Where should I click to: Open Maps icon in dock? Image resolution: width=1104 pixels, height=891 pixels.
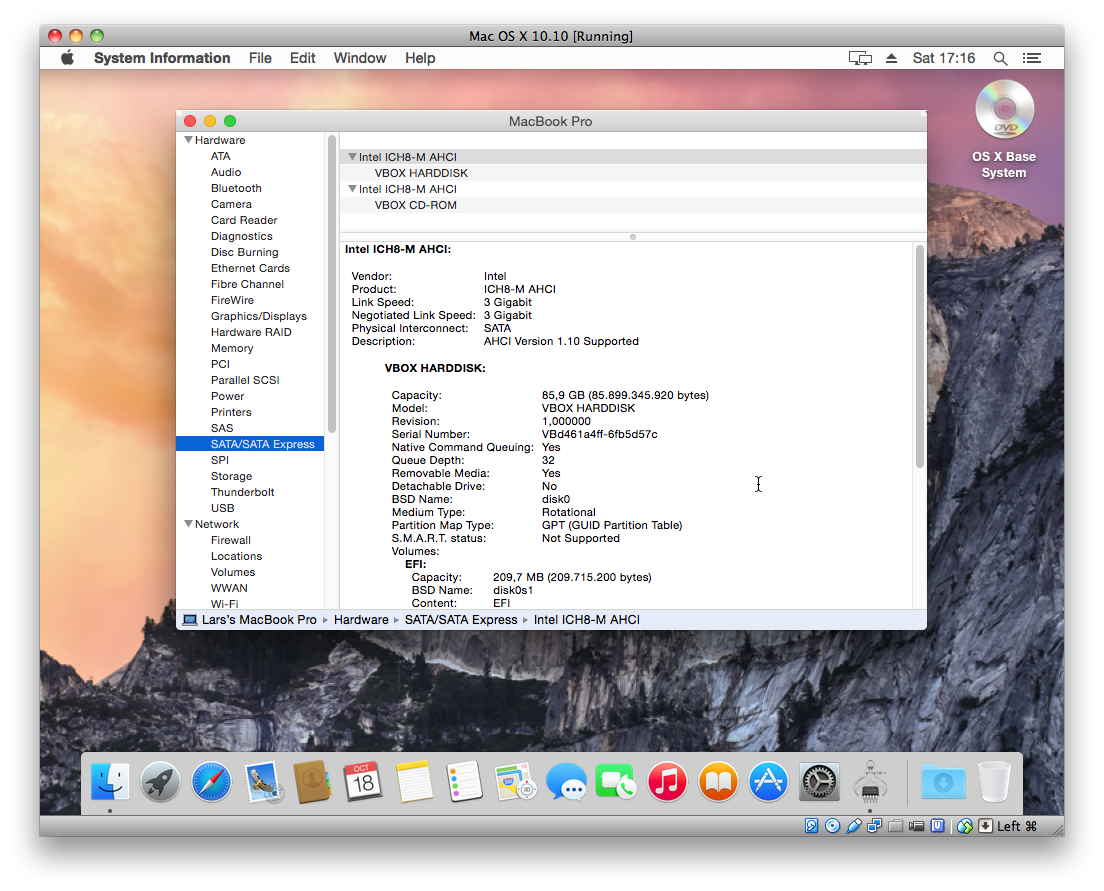pyautogui.click(x=515, y=782)
